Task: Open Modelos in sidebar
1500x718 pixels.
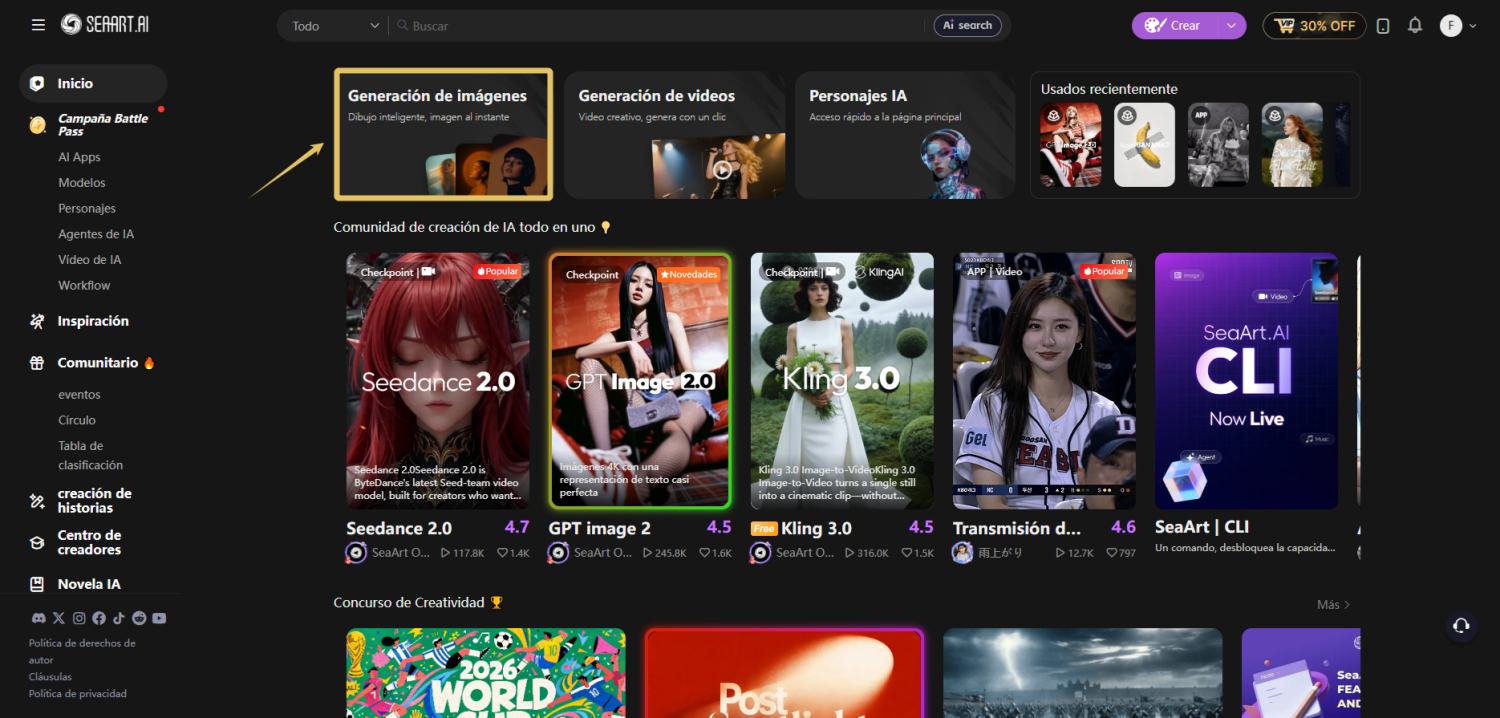Action: click(x=82, y=183)
